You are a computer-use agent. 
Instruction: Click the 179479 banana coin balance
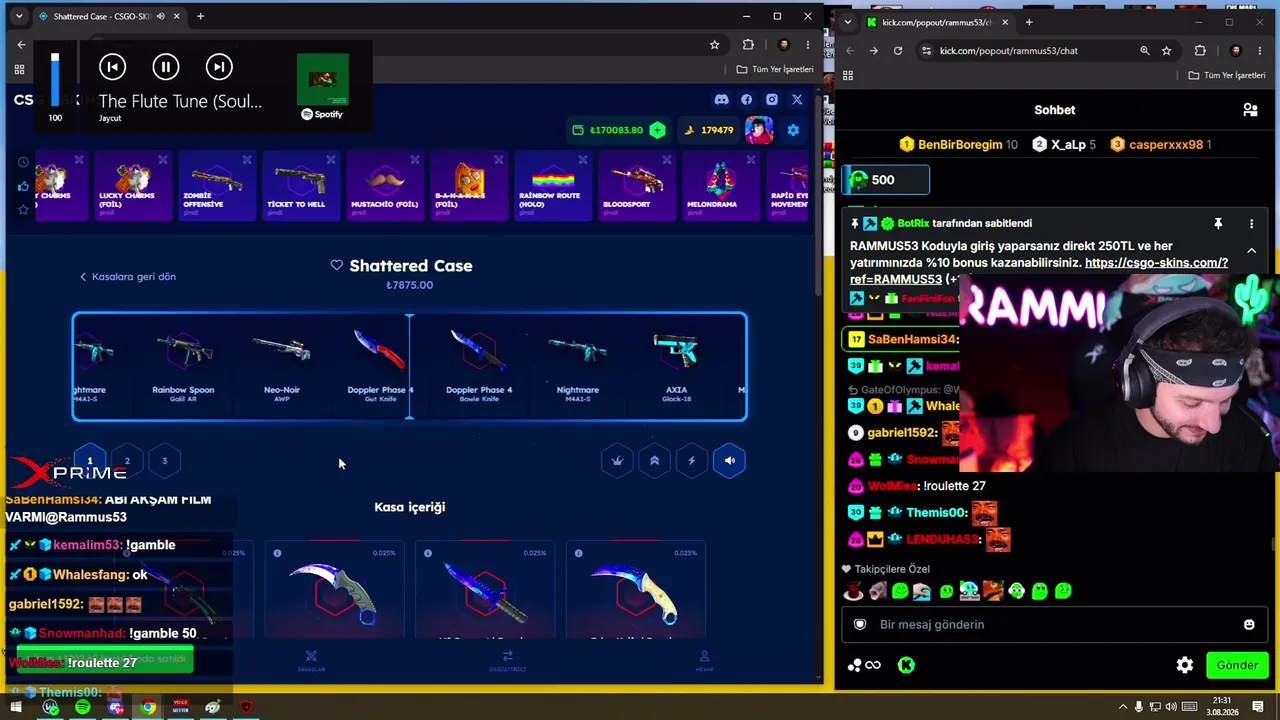pyautogui.click(x=708, y=130)
